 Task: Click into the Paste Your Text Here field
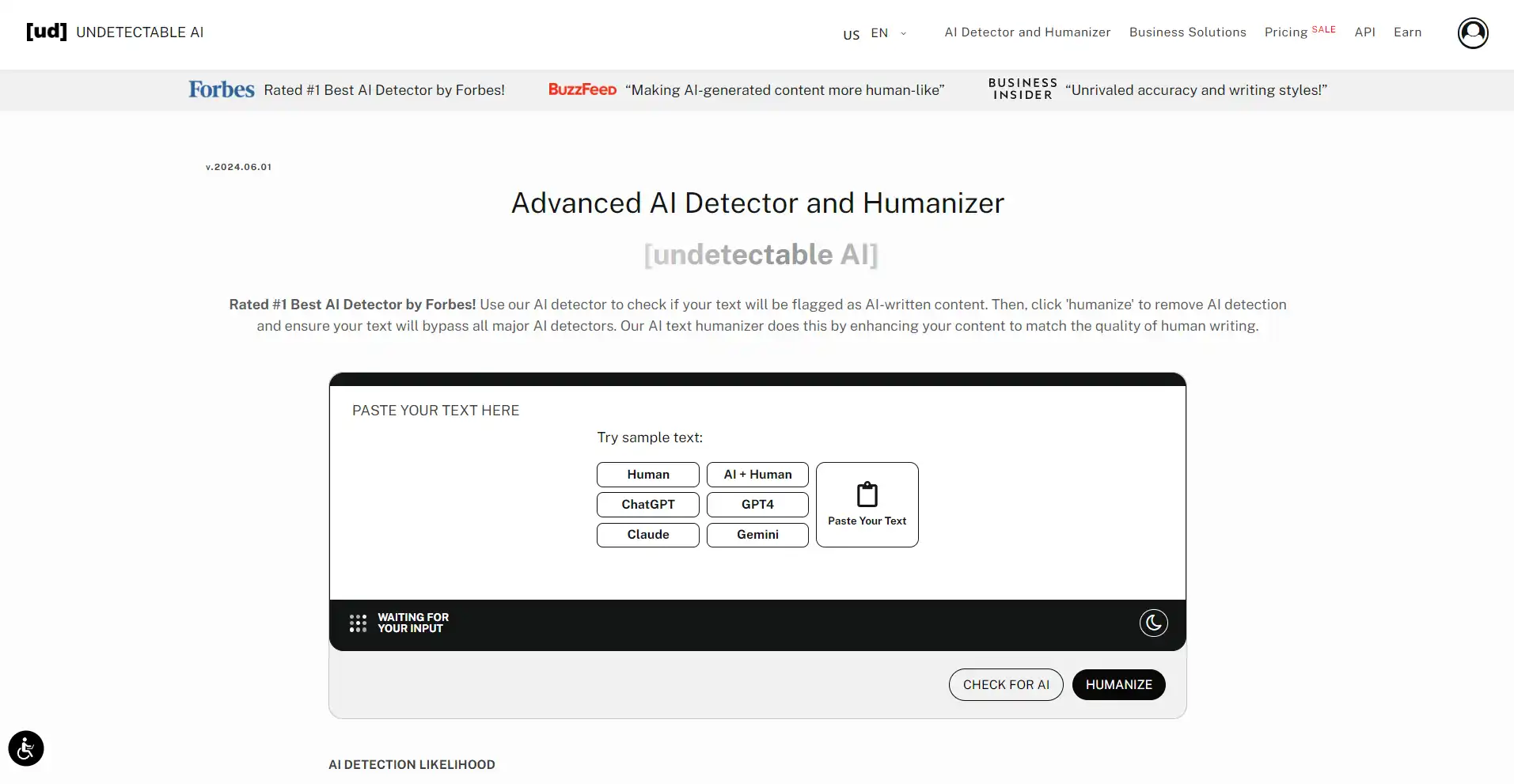[x=757, y=492]
